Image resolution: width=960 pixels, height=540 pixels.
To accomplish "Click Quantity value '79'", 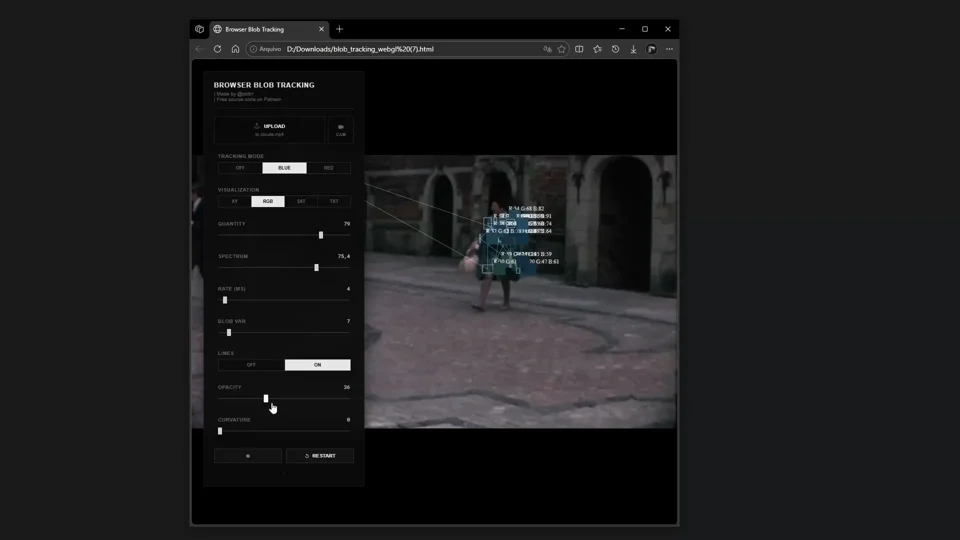I will click(347, 224).
